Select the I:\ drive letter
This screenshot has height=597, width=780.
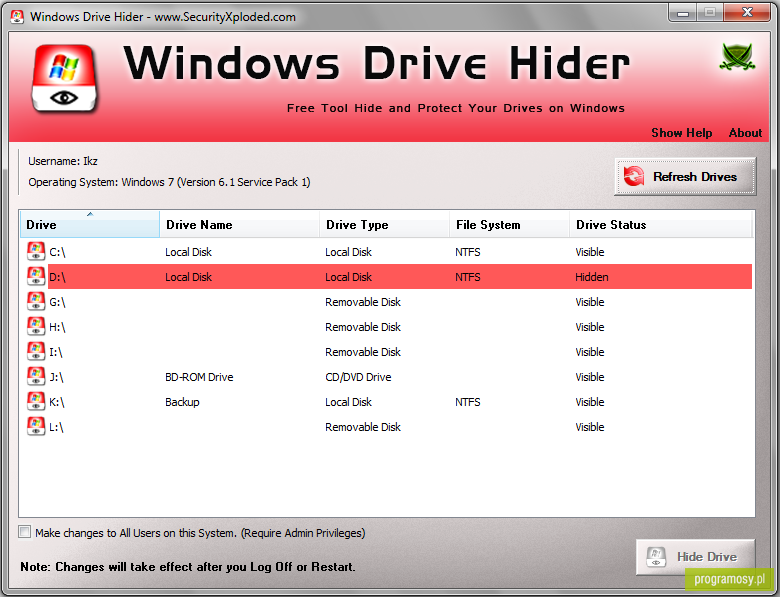click(x=56, y=352)
